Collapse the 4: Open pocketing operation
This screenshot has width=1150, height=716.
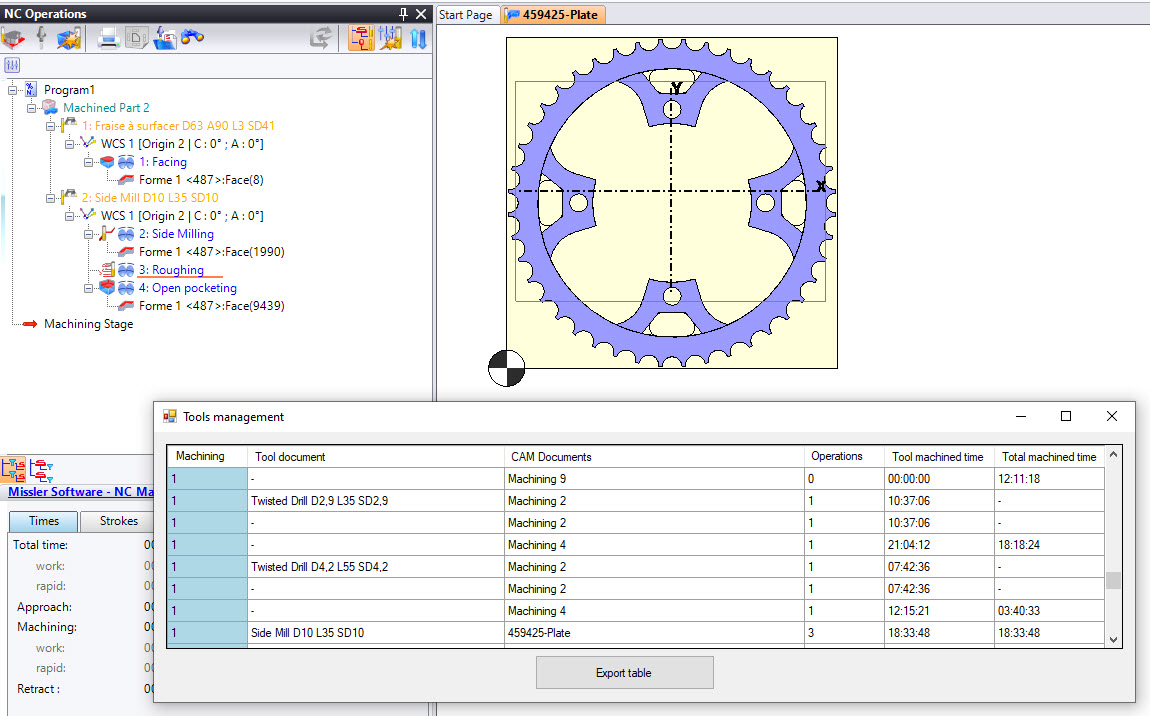pos(90,288)
